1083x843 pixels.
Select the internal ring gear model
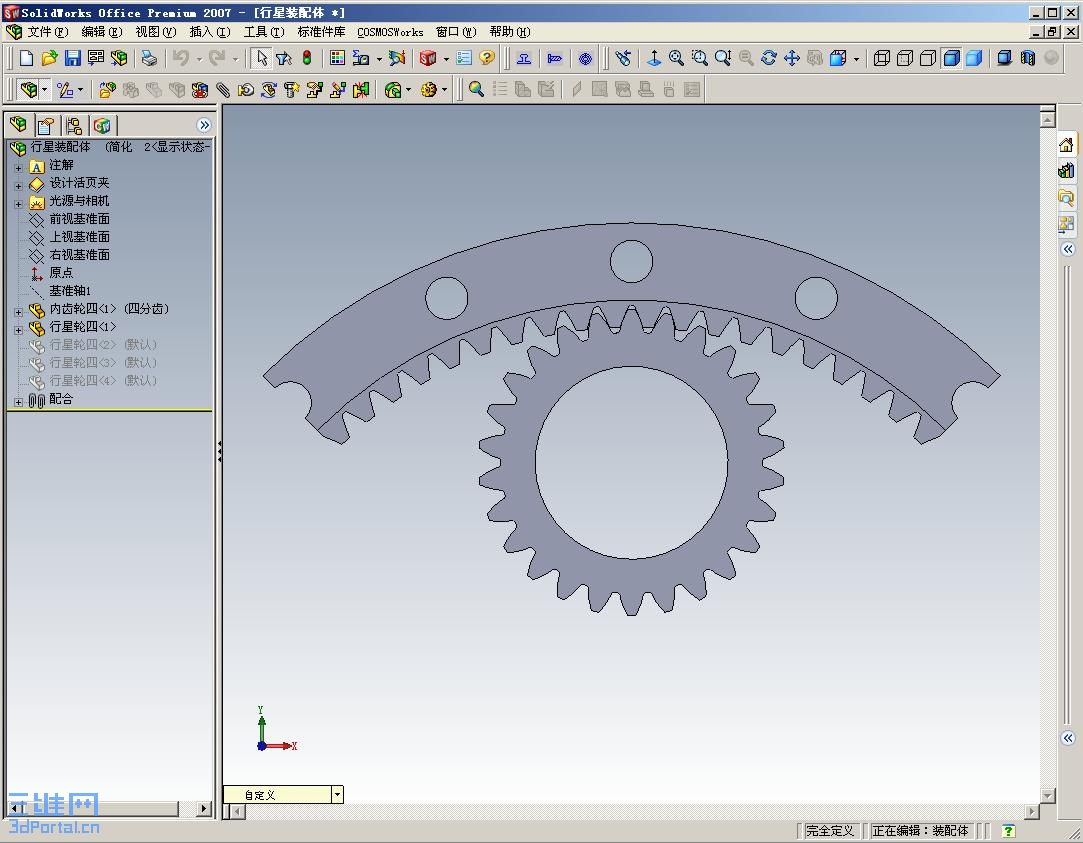click(x=539, y=276)
